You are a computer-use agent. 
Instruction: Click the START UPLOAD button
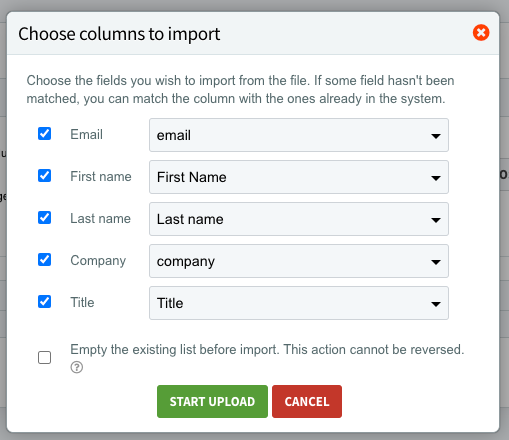click(x=212, y=401)
